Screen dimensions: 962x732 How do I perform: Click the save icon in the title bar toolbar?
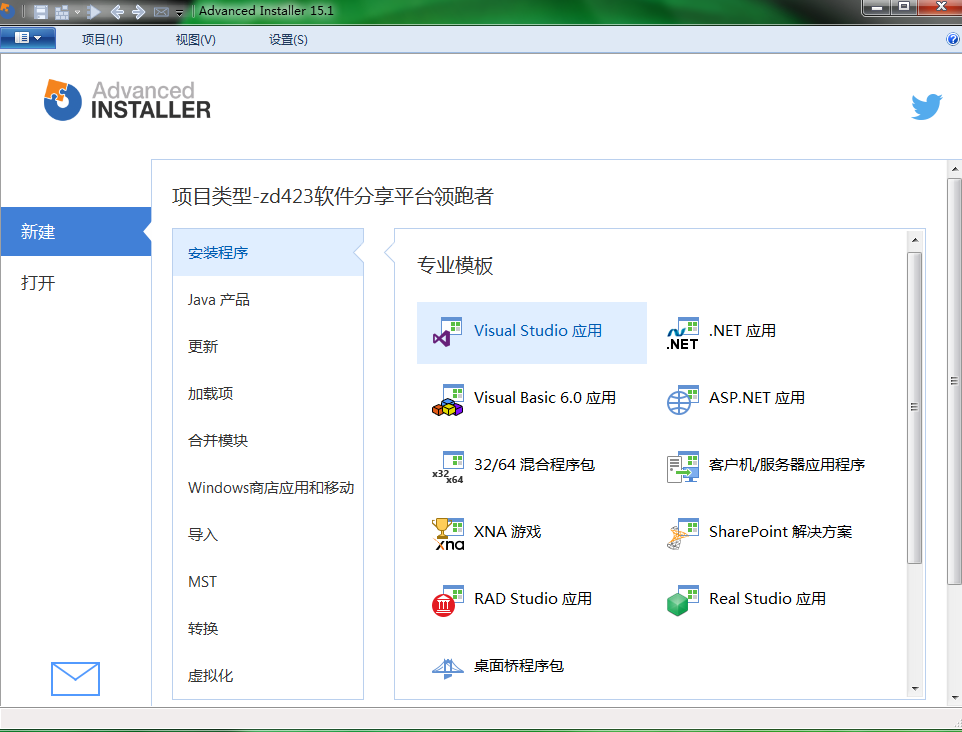tap(41, 12)
